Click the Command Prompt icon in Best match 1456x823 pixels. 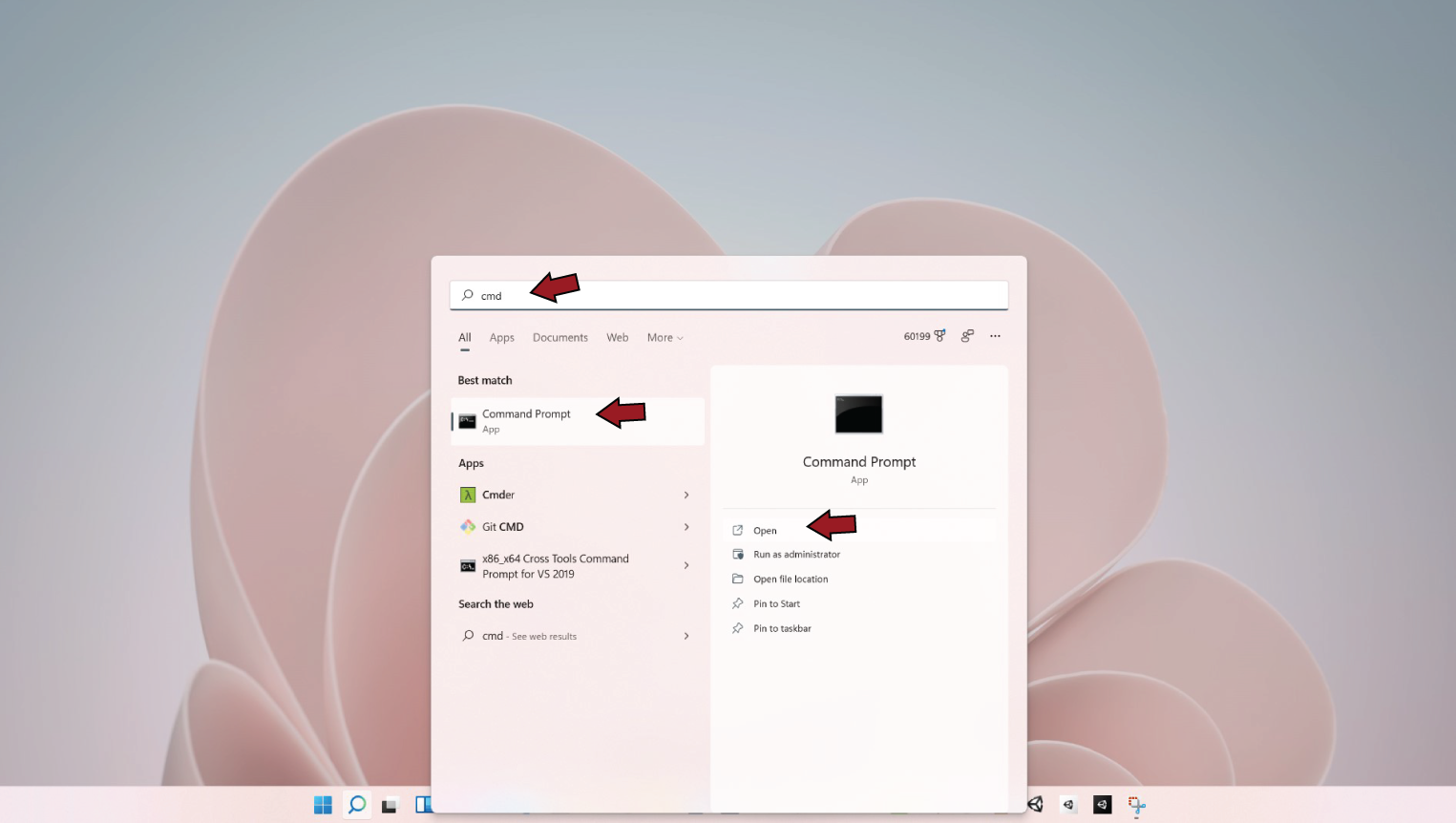click(x=467, y=421)
